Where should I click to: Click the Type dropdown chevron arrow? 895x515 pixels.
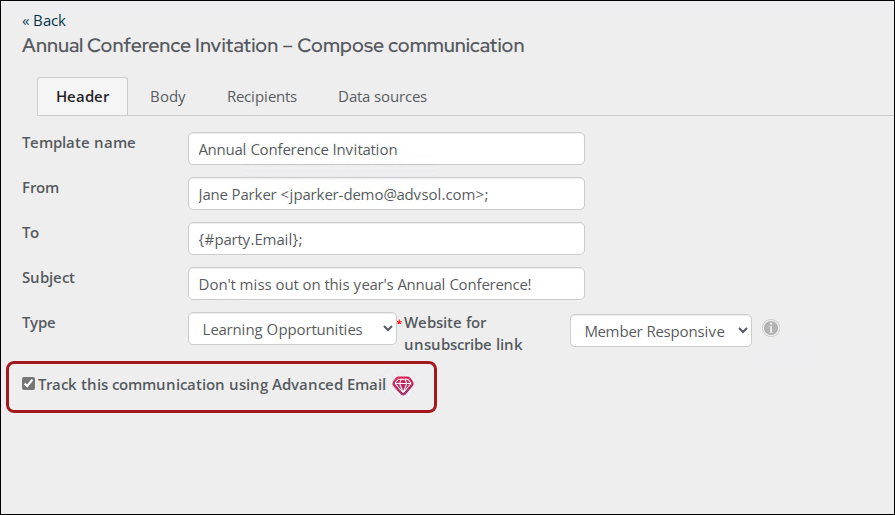[387, 329]
